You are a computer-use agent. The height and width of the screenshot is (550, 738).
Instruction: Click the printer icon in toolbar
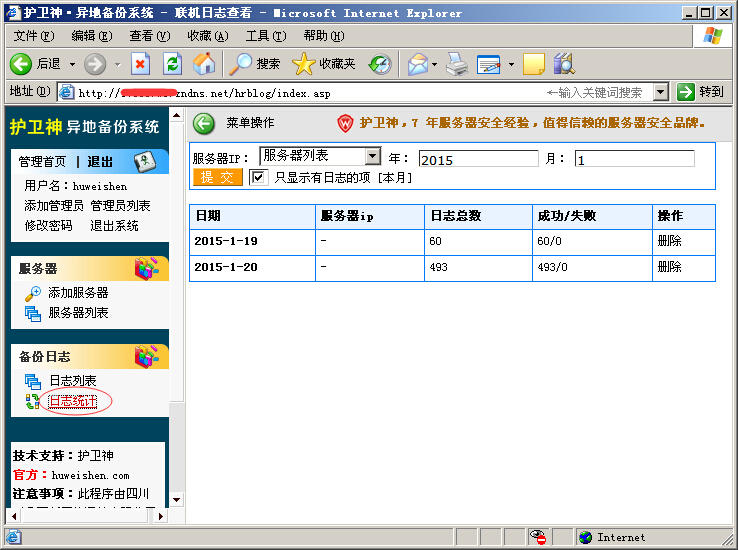click(457, 64)
